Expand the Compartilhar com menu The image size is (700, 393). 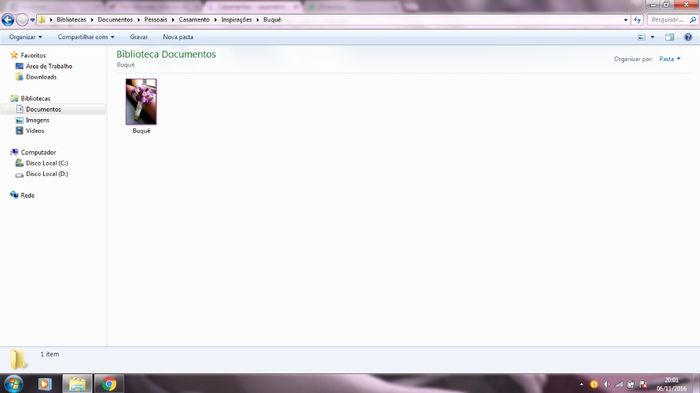(x=86, y=37)
